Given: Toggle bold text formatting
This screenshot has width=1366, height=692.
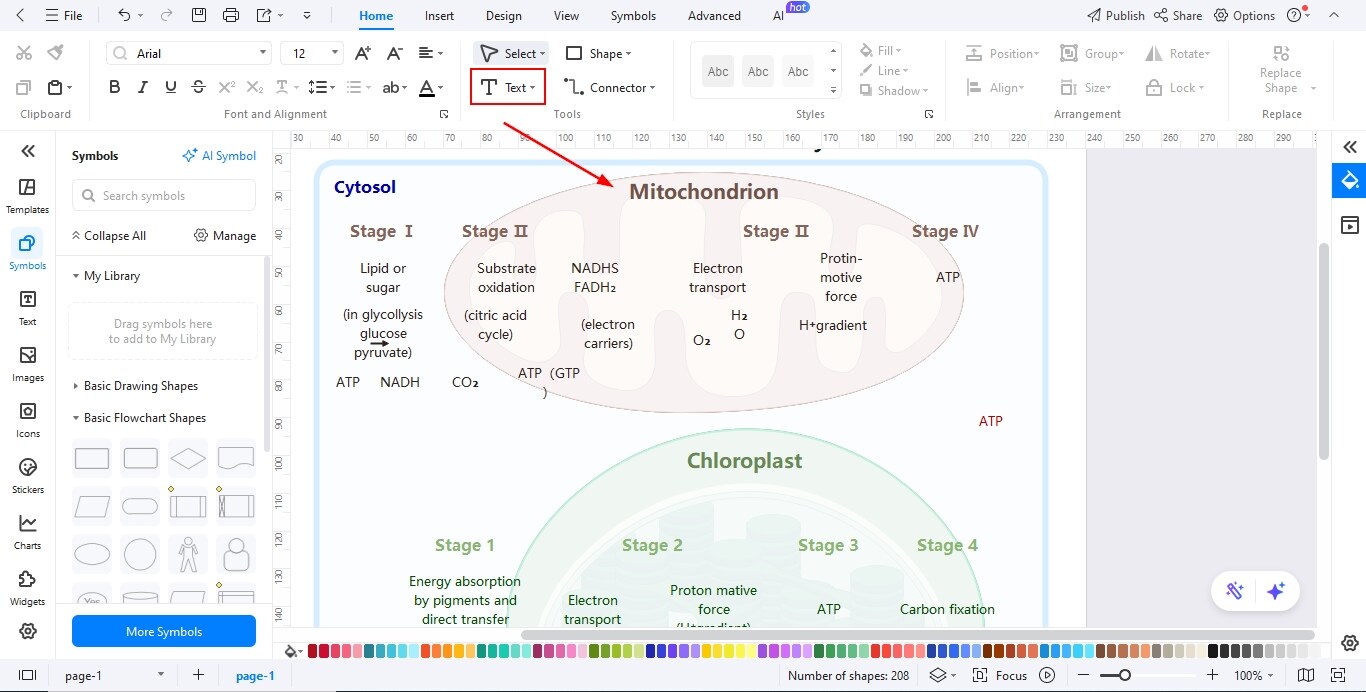Looking at the screenshot, I should (114, 87).
